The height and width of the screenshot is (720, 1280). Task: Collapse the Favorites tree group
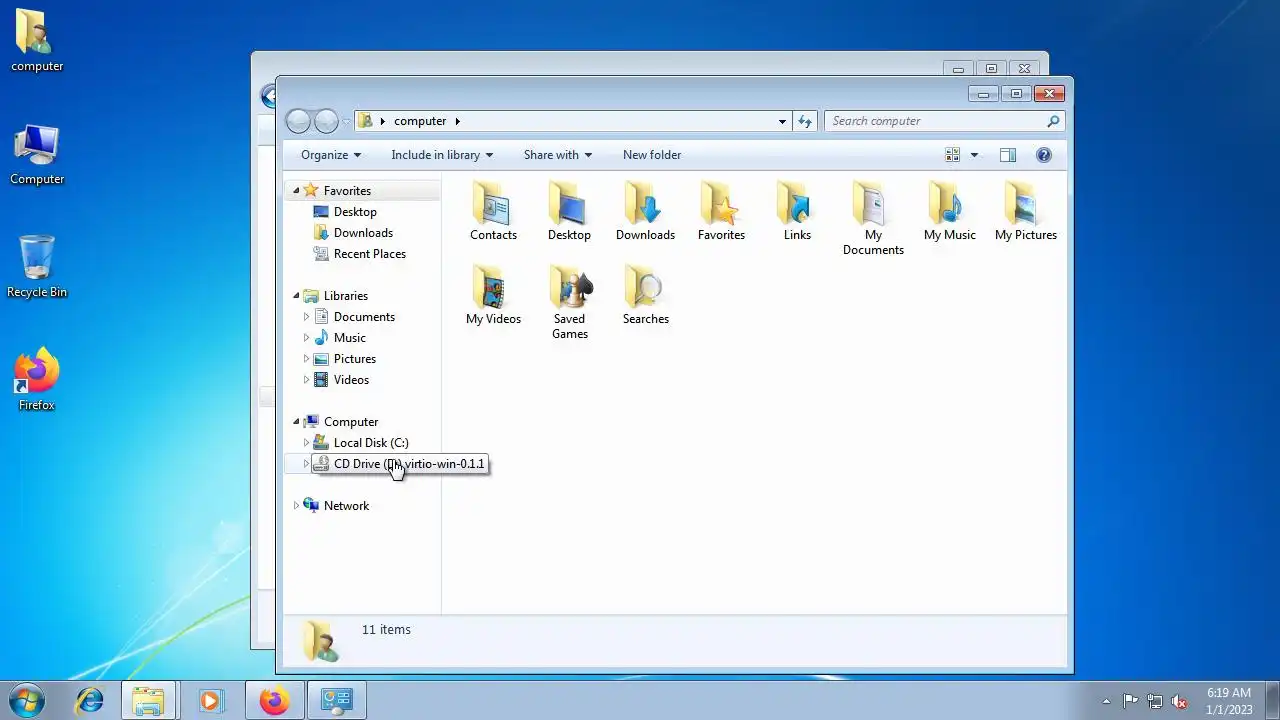pos(296,191)
